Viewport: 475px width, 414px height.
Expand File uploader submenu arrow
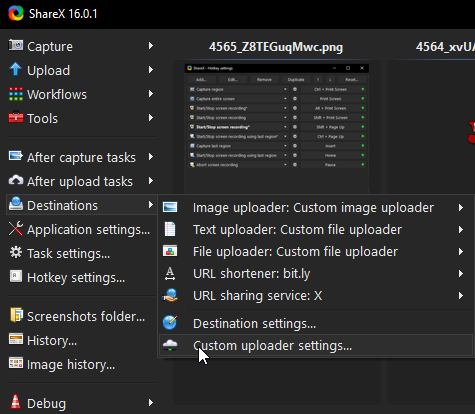click(461, 252)
